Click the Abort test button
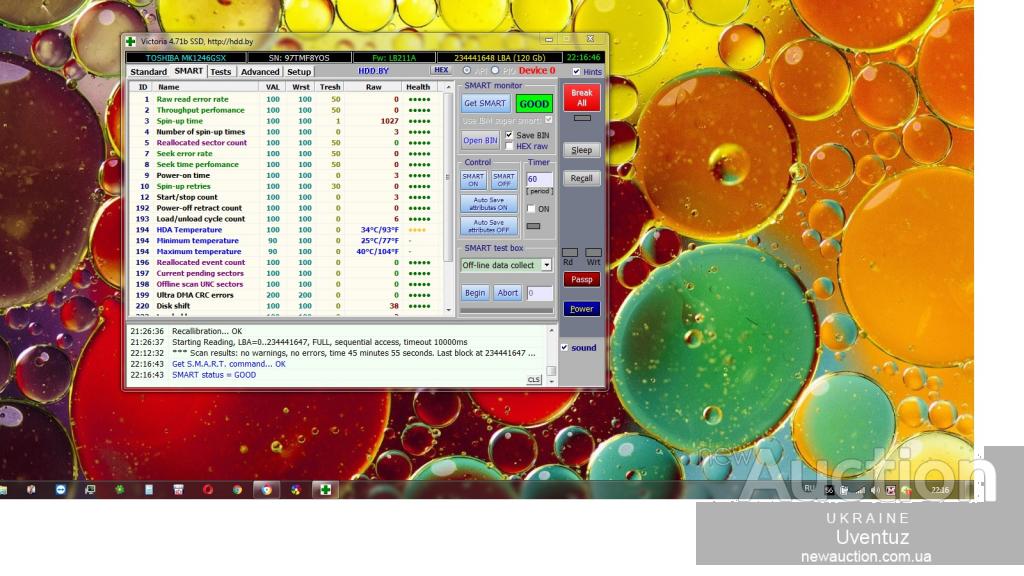The image size is (1024, 576). (507, 293)
